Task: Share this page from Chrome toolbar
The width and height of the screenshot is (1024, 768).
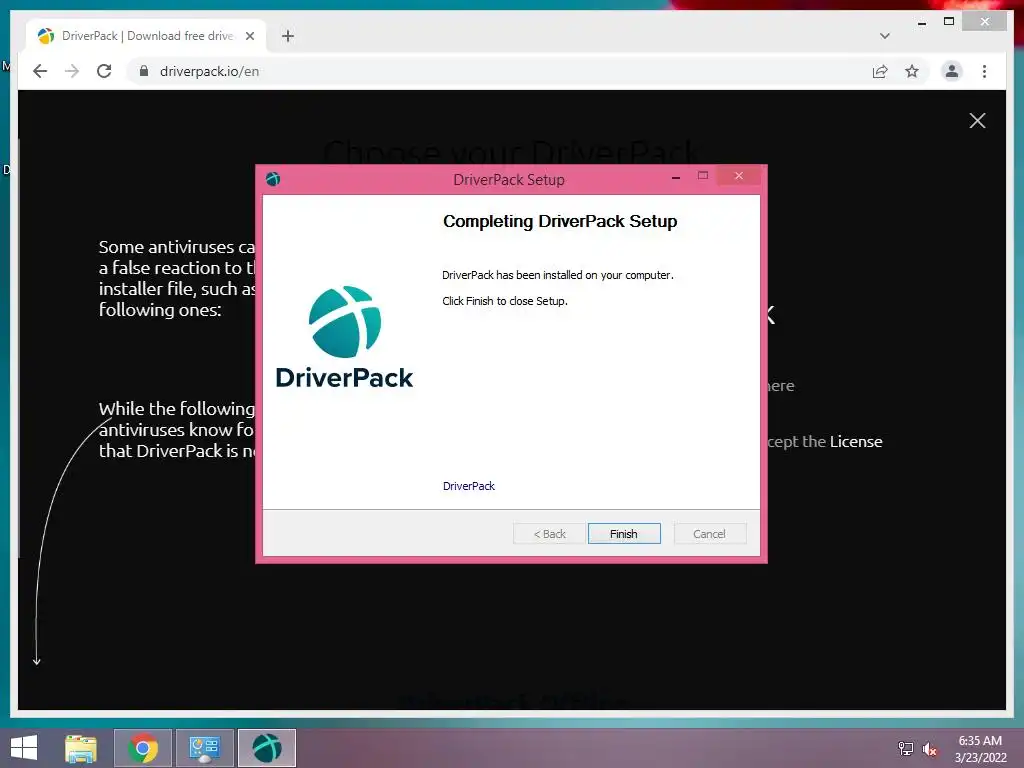Action: [880, 71]
